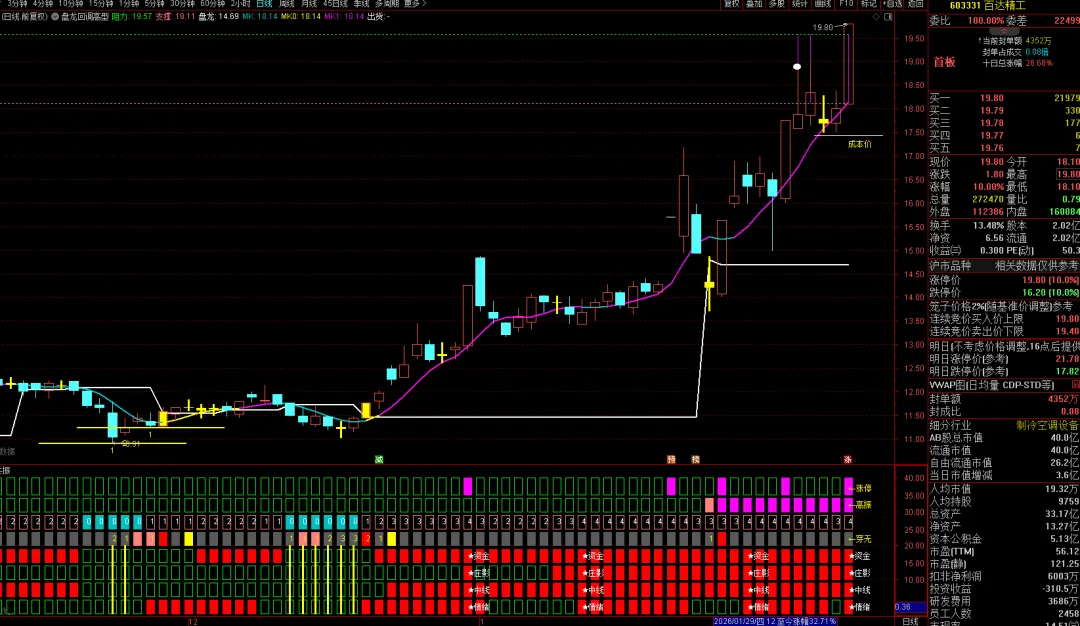Click the 统计 statistics button
Screen dimensions: 1080x626
pos(800,3)
